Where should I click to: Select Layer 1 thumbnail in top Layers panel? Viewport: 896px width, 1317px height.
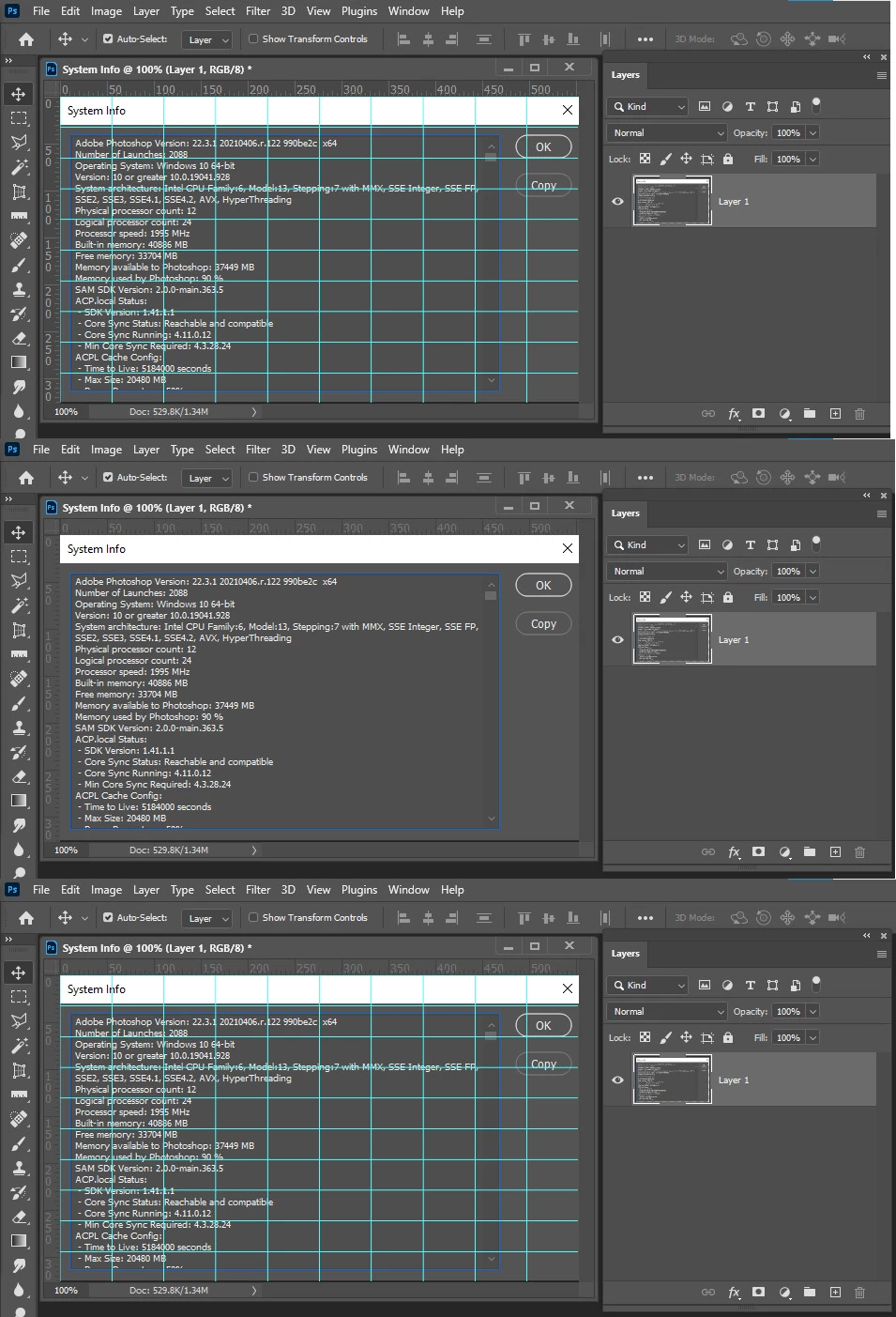pyautogui.click(x=673, y=201)
